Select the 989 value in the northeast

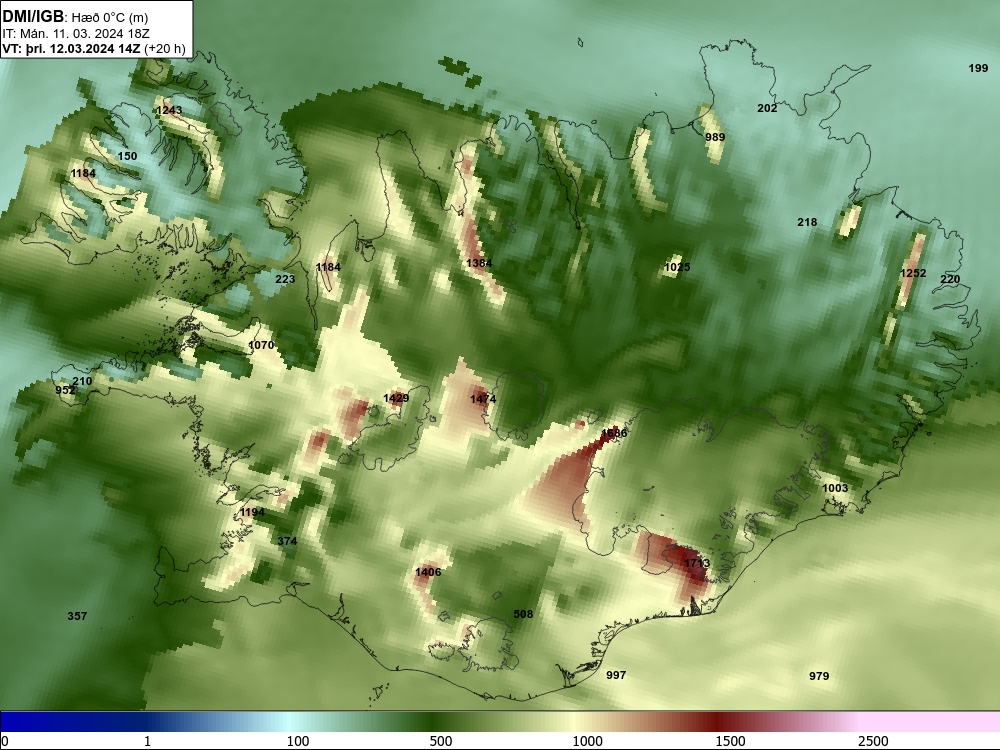(715, 137)
